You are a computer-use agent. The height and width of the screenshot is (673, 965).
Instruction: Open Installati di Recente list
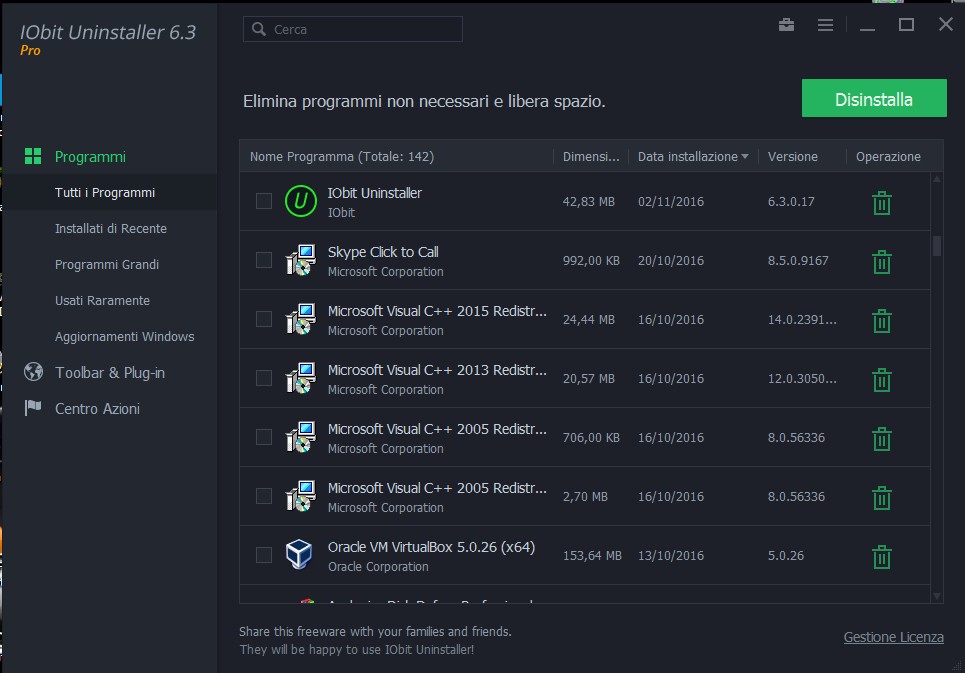point(110,228)
